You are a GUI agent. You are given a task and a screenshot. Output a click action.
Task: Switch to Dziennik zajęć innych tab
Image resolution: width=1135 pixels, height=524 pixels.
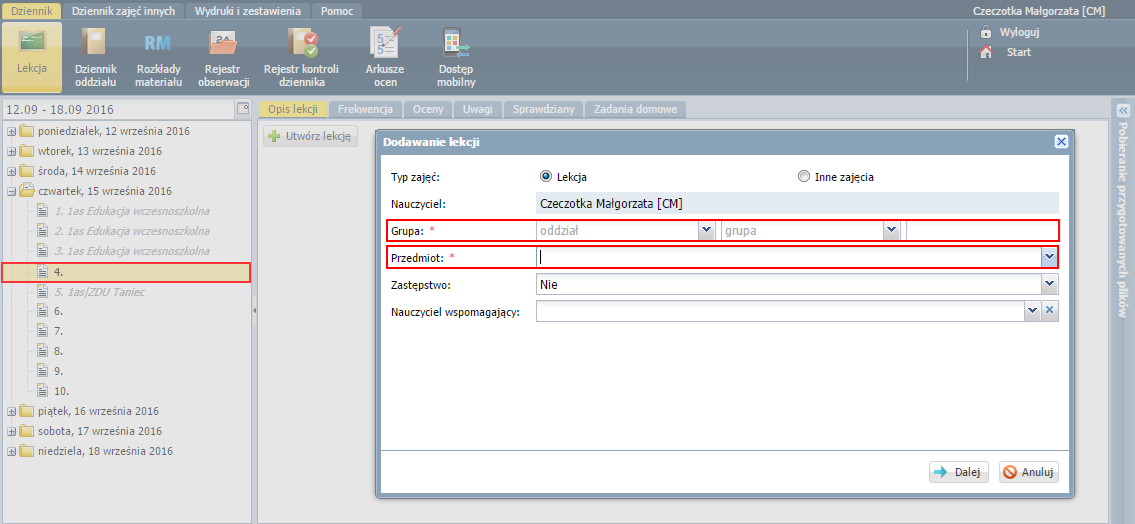[124, 11]
